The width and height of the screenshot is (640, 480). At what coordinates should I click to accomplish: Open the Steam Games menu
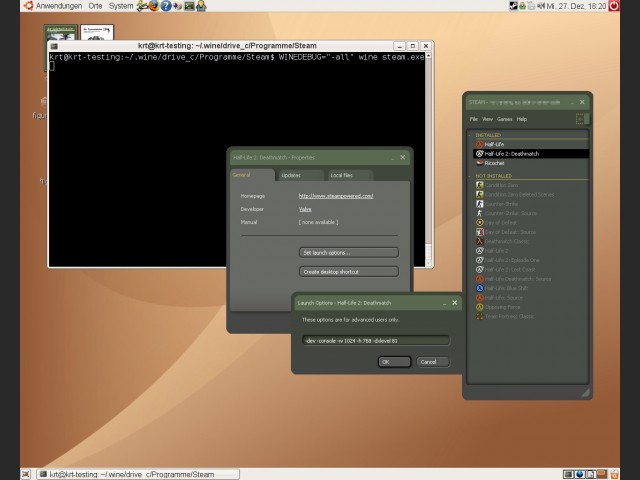504,119
